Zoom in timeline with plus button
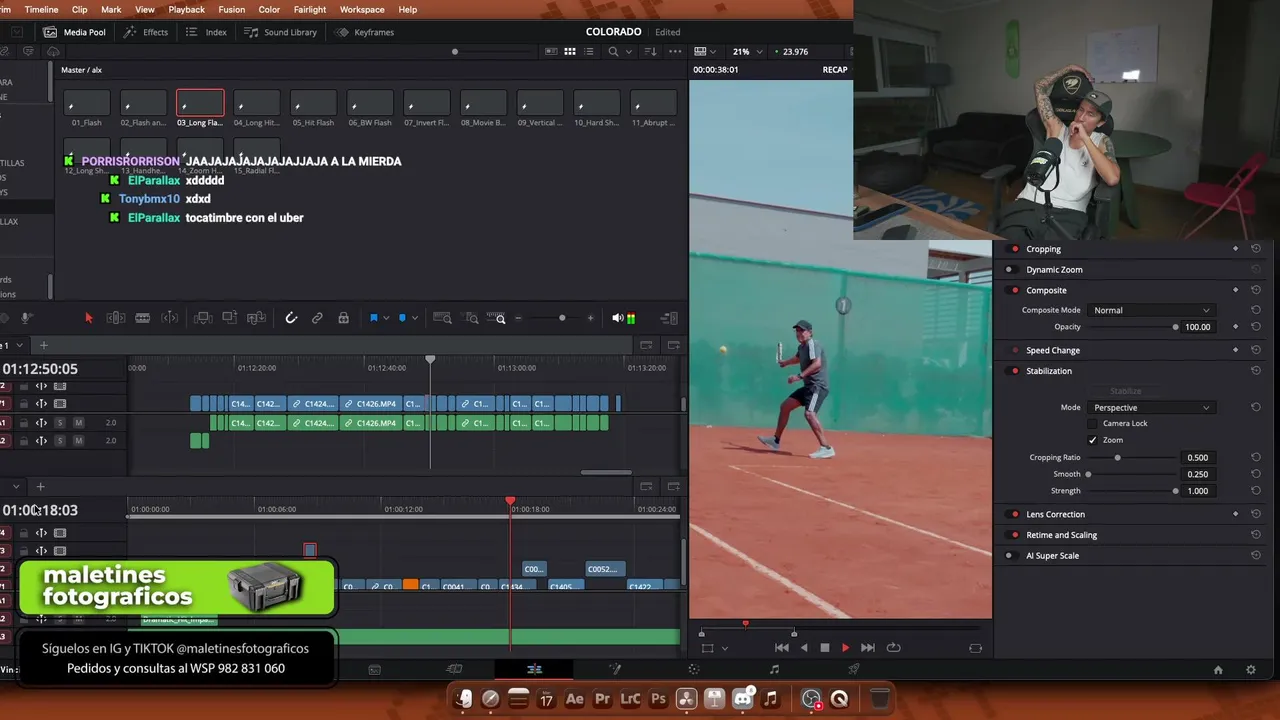Viewport: 1280px width, 720px height. coord(590,318)
